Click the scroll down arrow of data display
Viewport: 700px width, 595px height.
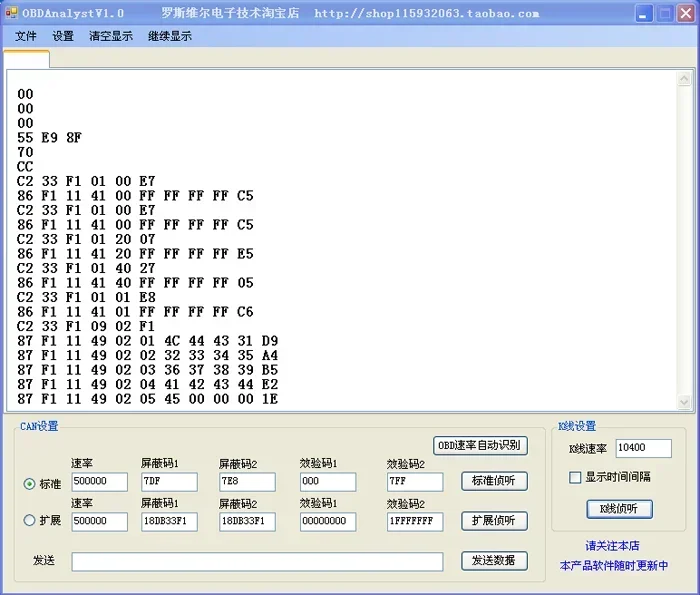(684, 402)
